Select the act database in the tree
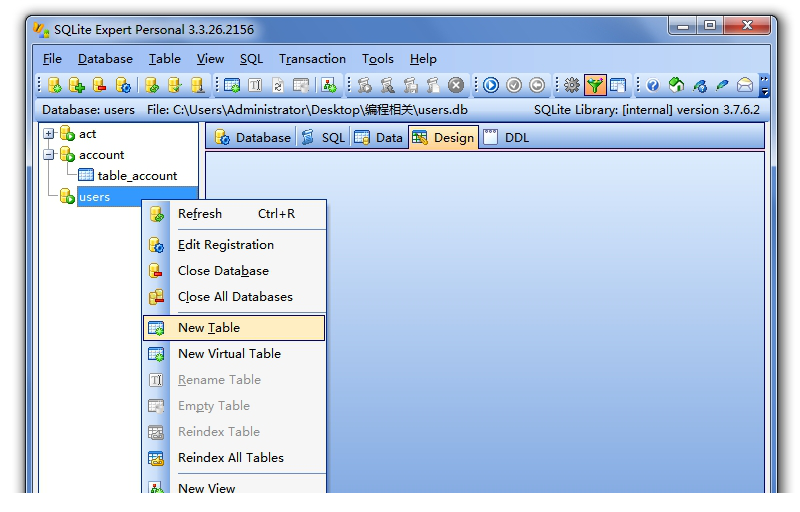 pos(87,134)
